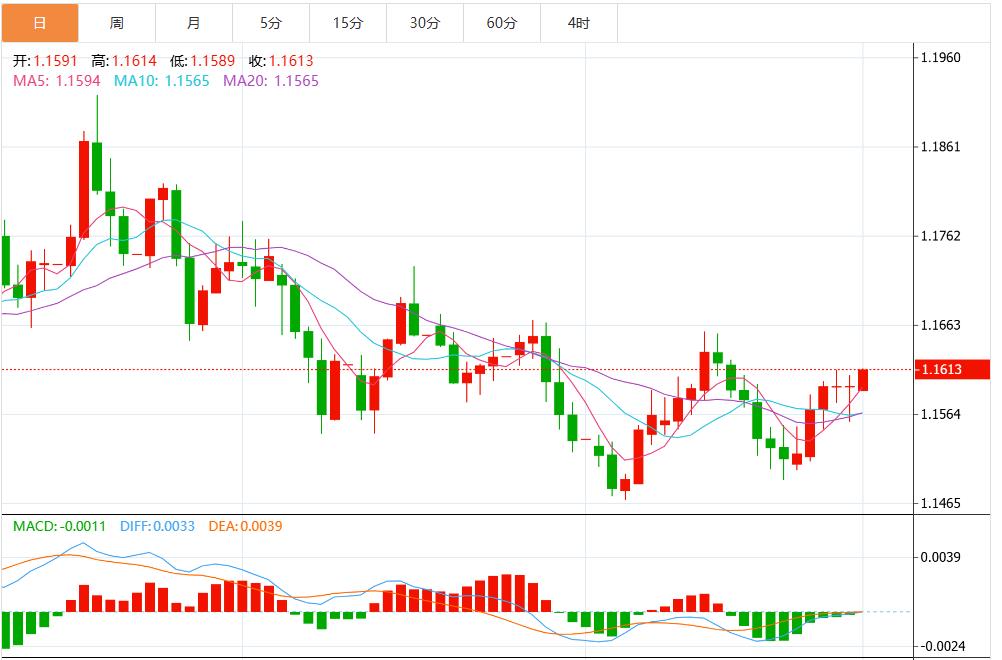
Task: Click the MA20 indicator label
Action: 270,80
